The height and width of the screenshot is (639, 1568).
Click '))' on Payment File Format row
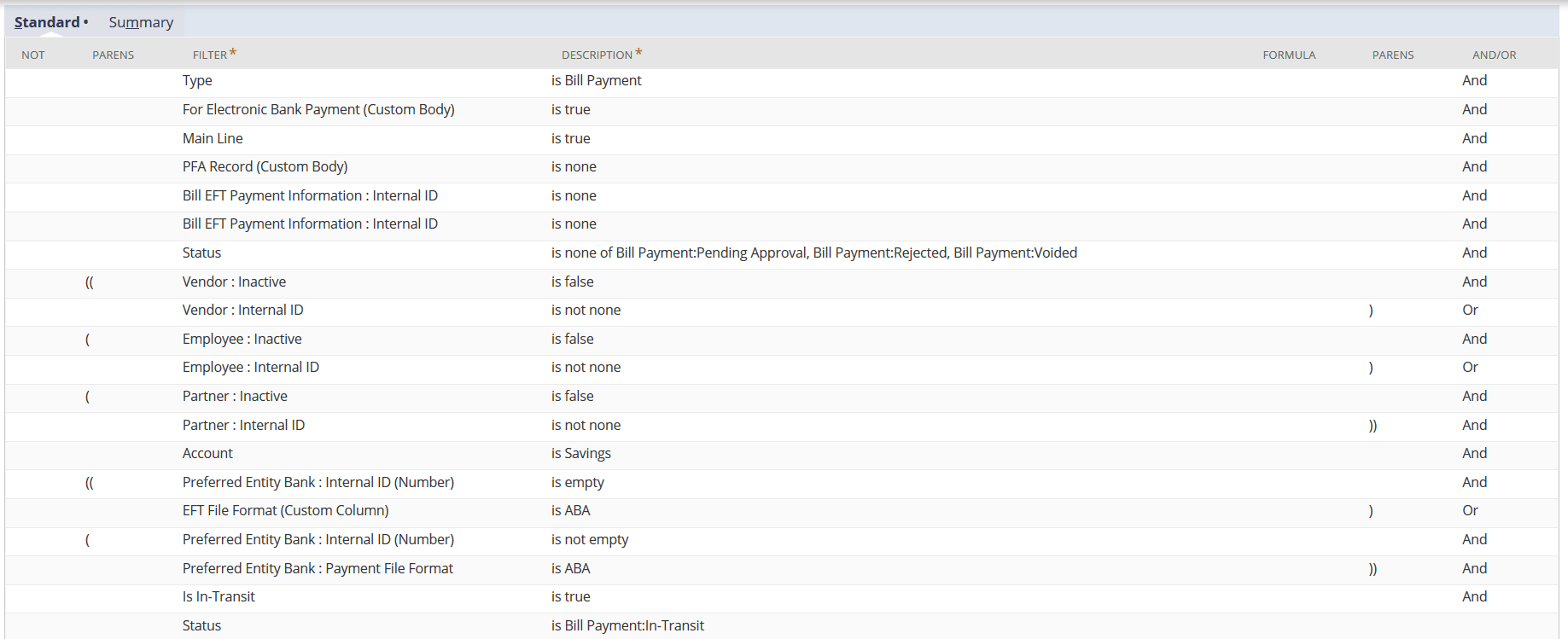click(1373, 568)
